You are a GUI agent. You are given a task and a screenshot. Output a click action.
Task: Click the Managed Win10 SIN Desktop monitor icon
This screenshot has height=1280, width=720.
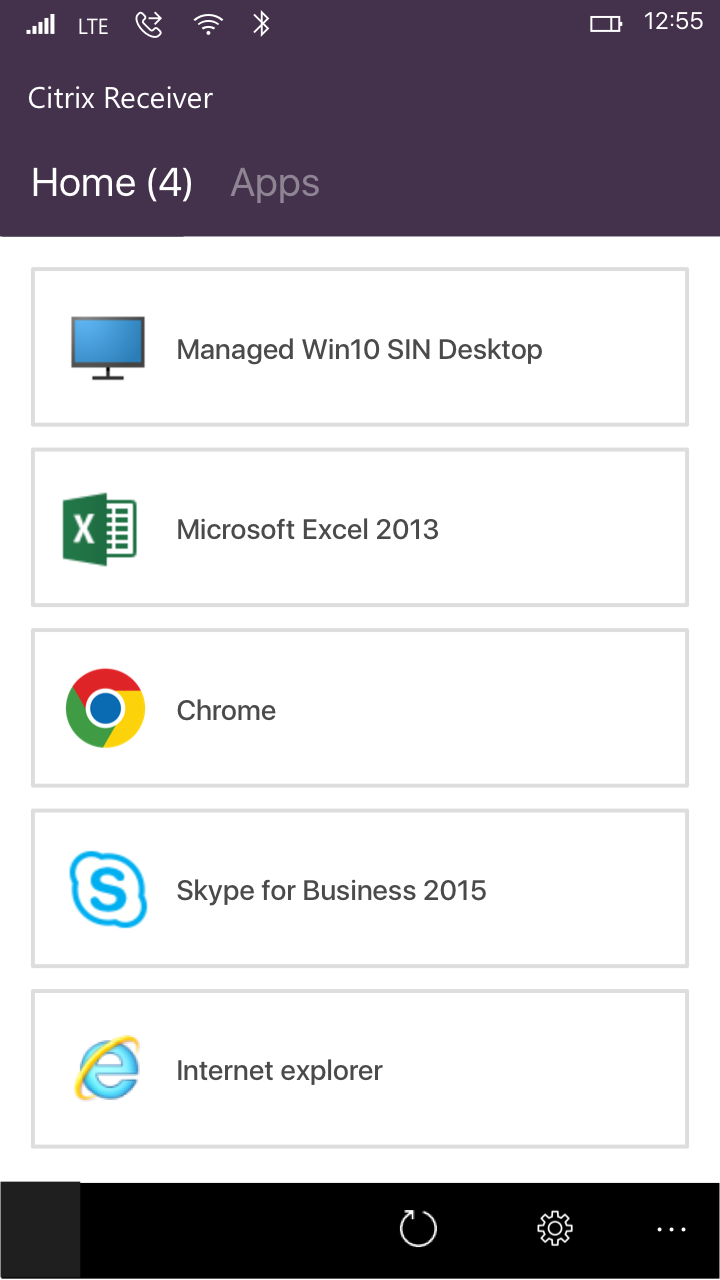108,348
